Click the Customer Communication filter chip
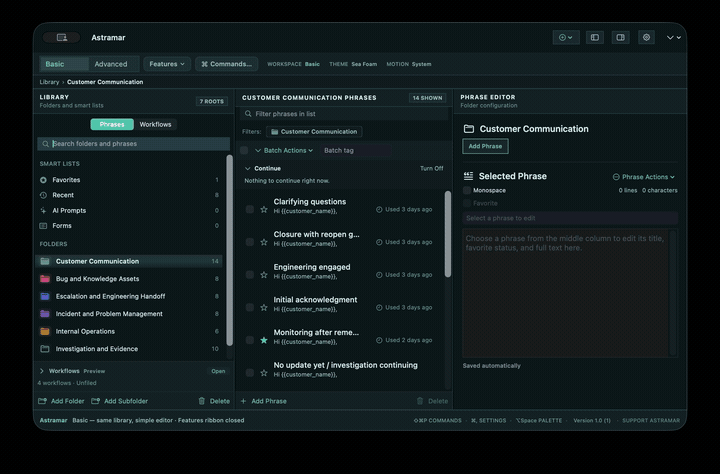Viewport: 720px width, 474px height. pos(314,132)
